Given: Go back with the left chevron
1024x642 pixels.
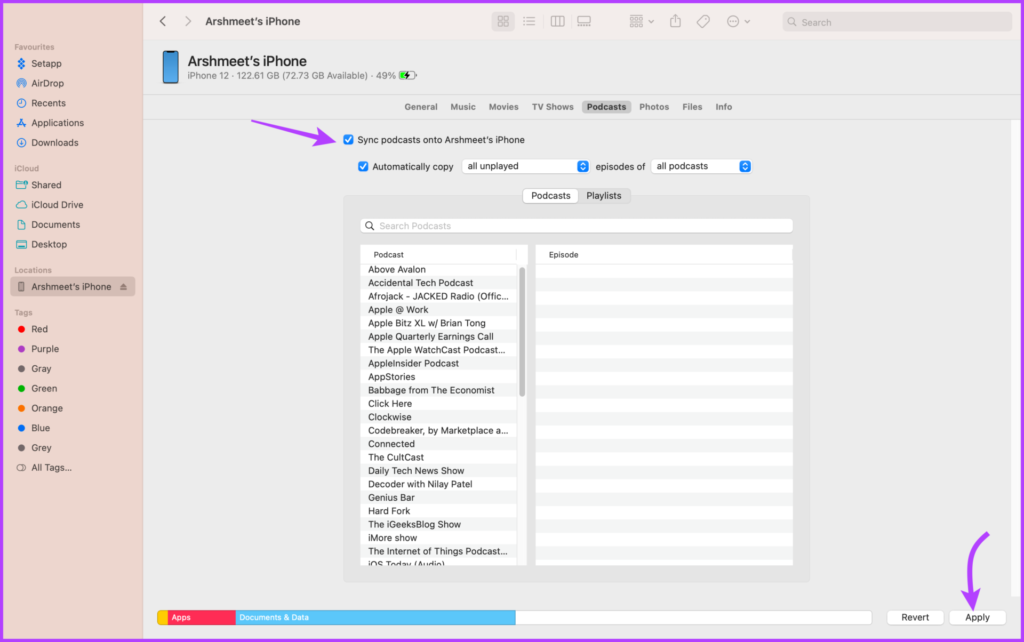Looking at the screenshot, I should click(x=163, y=22).
